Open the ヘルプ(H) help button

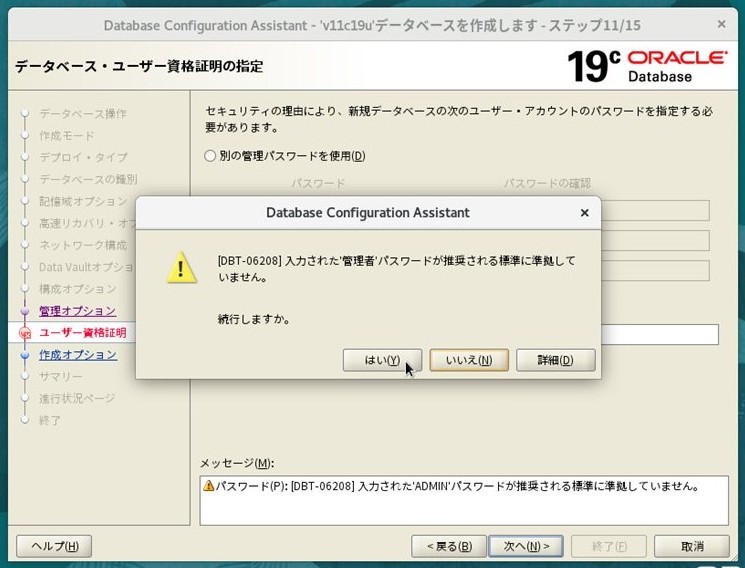tap(54, 546)
